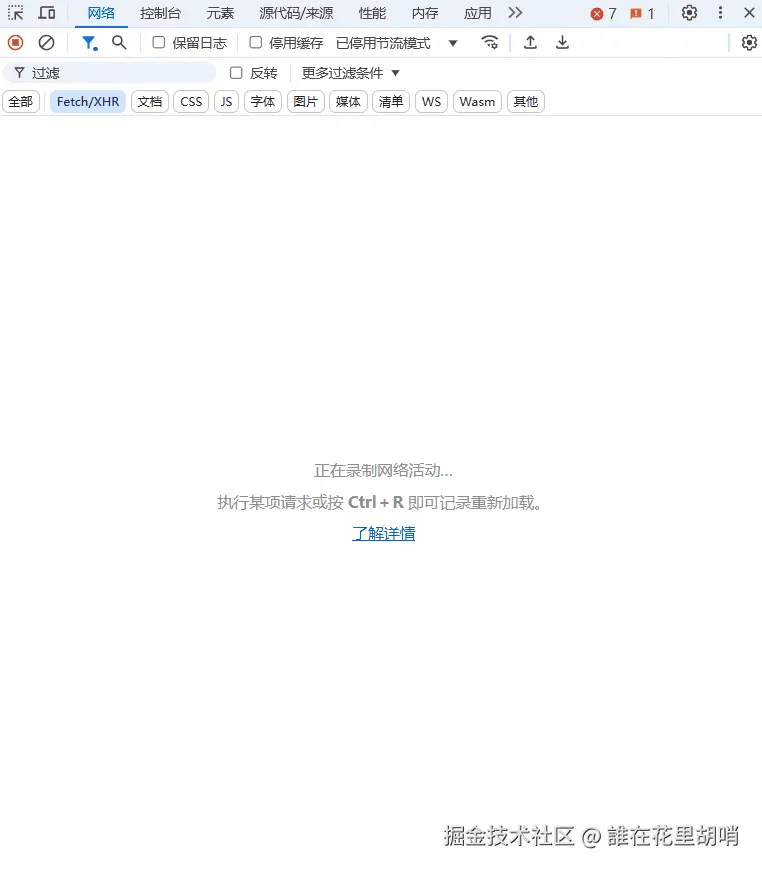Enable the 停用缓存 checkbox

tap(255, 42)
